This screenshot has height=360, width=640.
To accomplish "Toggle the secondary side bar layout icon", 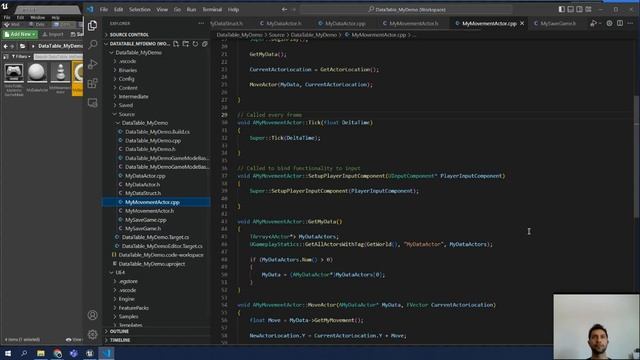I will (579, 9).
